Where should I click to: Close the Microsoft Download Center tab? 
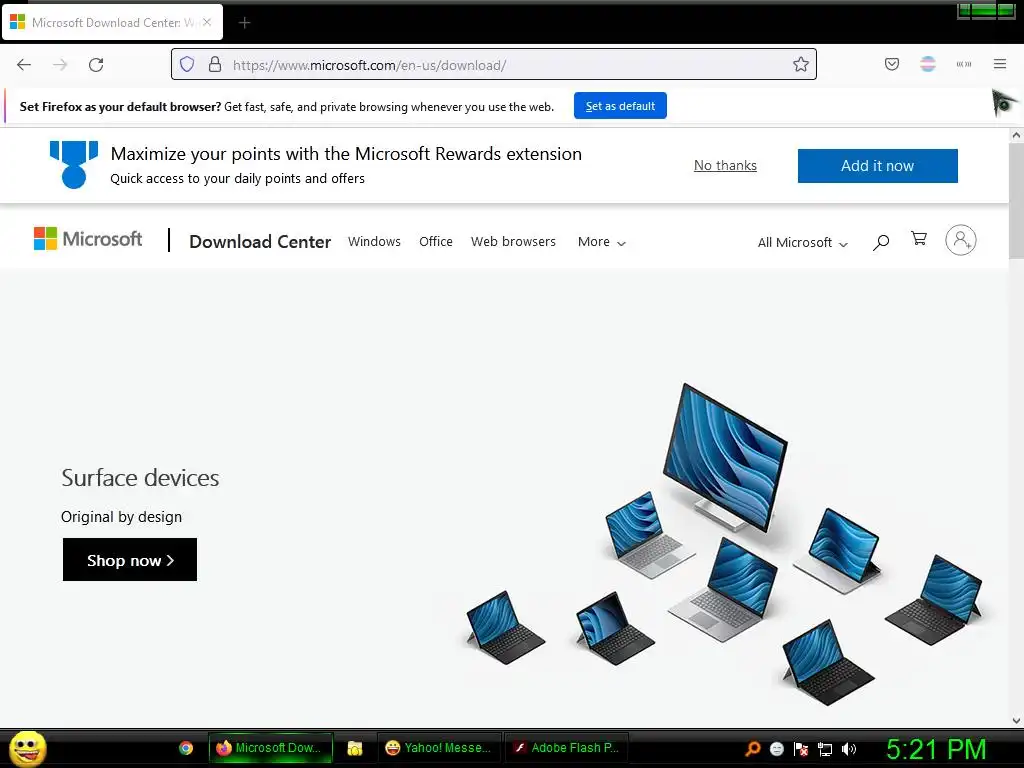[207, 22]
